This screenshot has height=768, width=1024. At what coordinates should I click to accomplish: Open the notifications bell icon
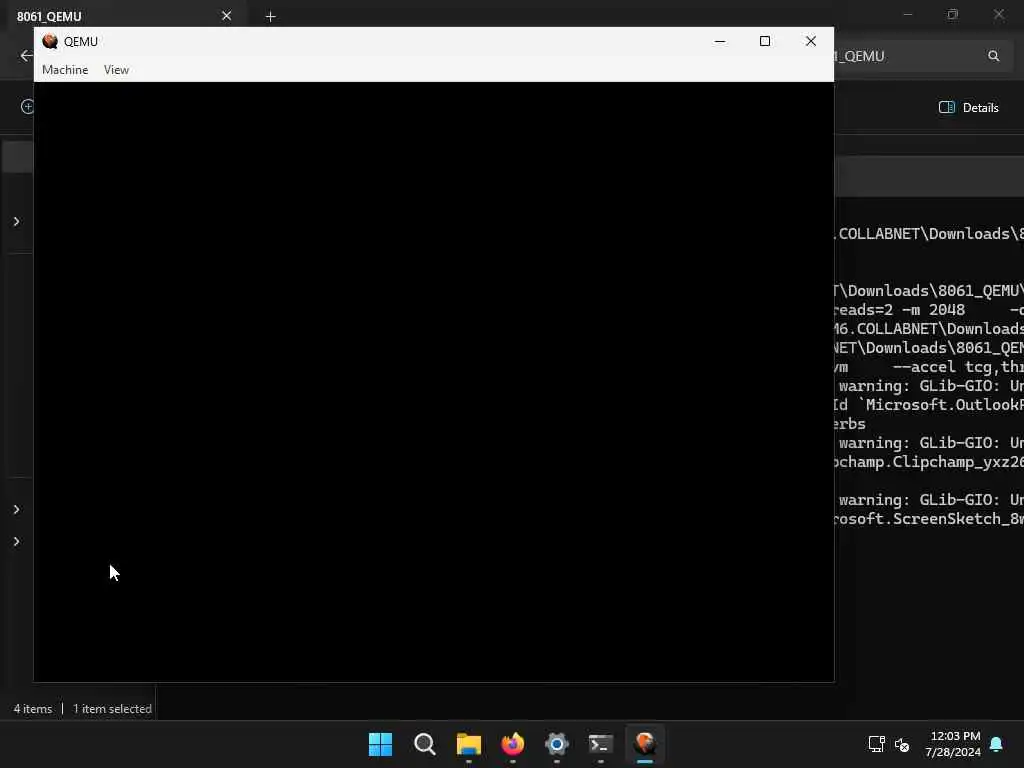pos(997,744)
